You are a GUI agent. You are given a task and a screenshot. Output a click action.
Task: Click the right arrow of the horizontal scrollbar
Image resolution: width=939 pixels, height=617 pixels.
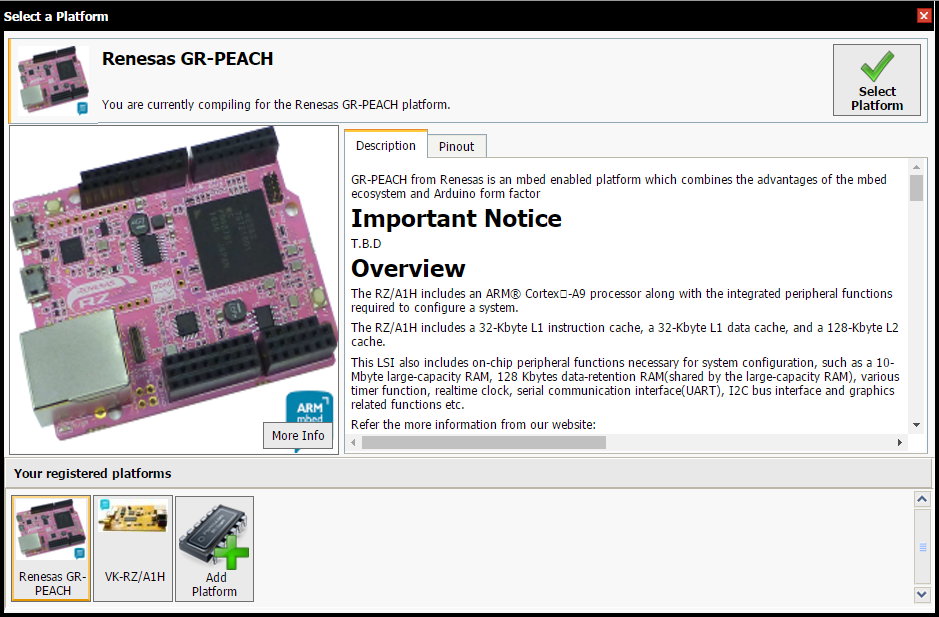901,441
